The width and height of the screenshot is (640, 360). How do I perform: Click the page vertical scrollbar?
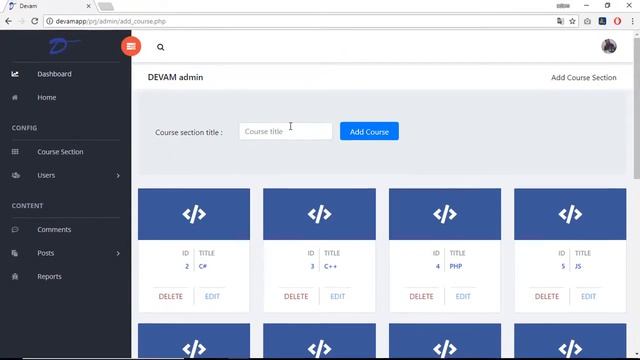click(x=636, y=109)
